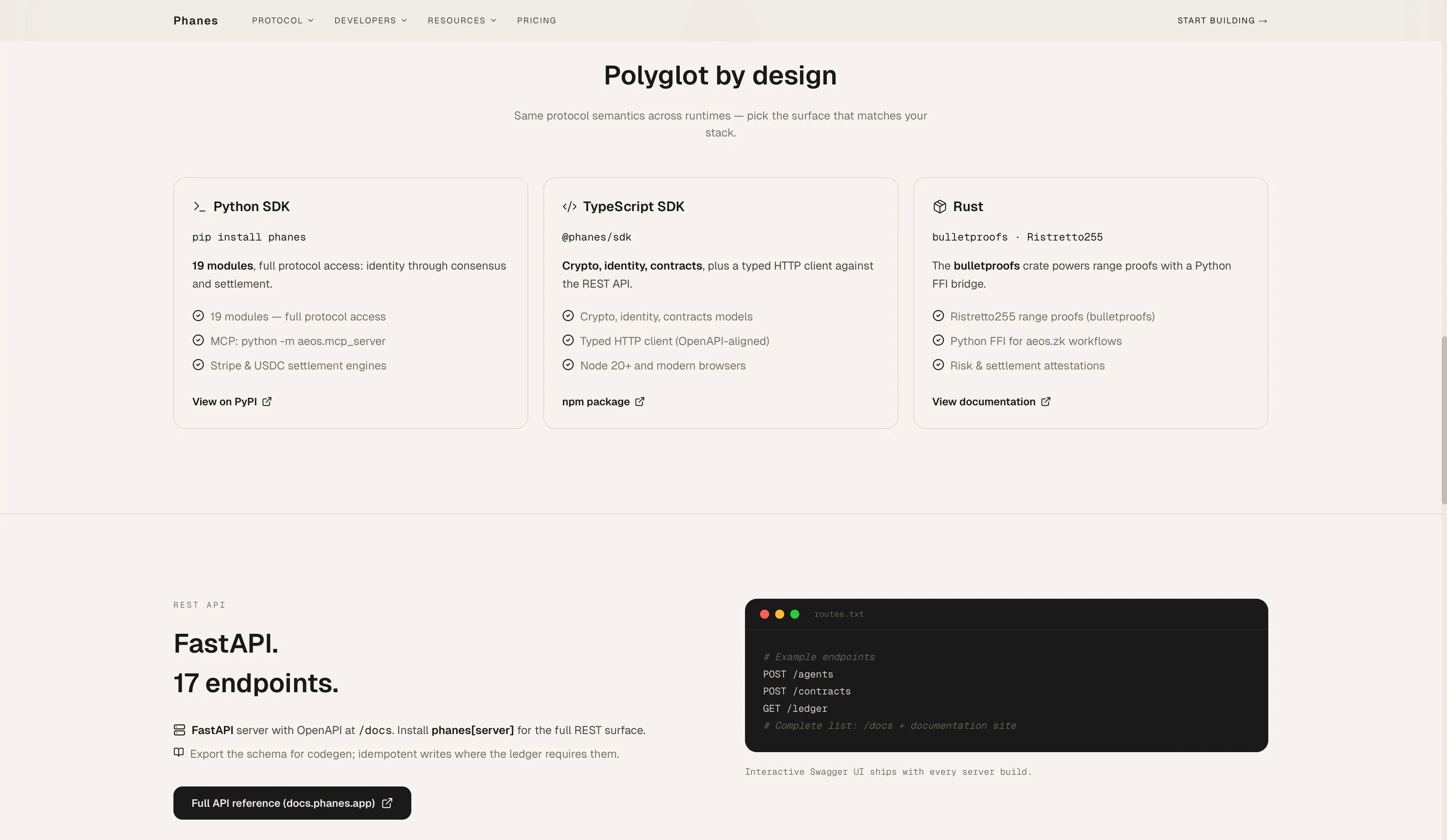Click 'Risk & settlement attestations' list text

point(1027,365)
